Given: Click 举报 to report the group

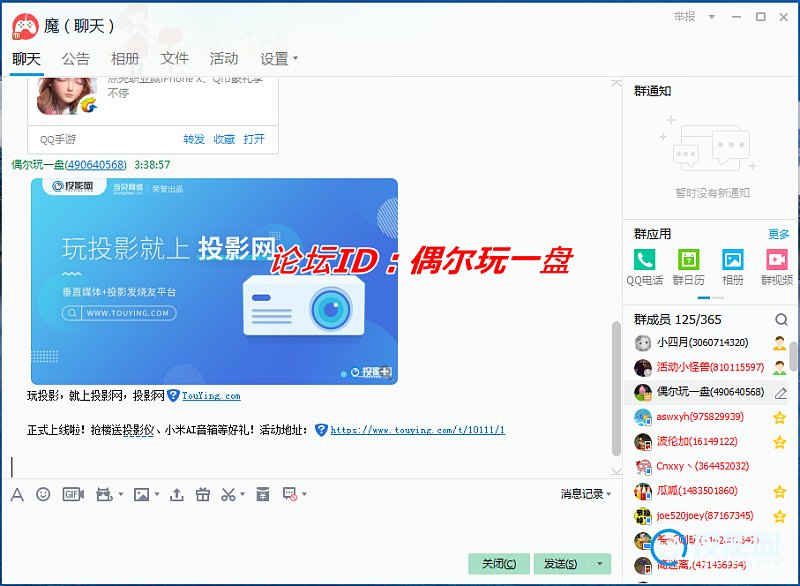Looking at the screenshot, I should 684,17.
